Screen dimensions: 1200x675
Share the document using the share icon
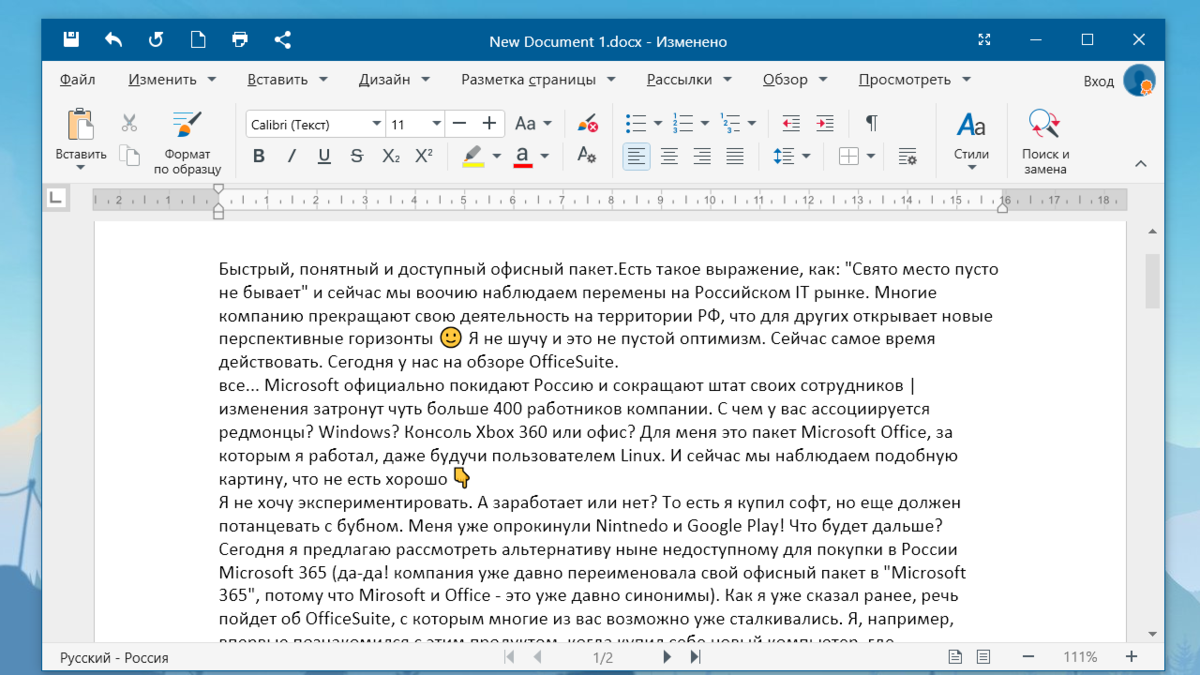pyautogui.click(x=283, y=40)
